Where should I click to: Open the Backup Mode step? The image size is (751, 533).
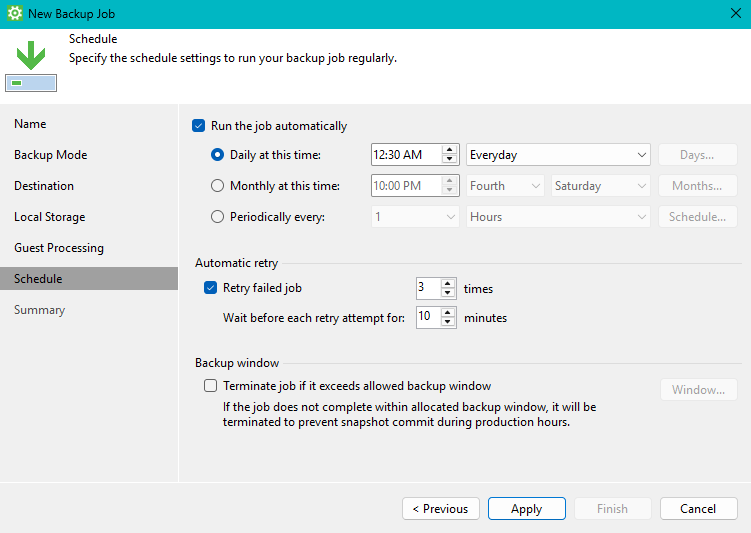click(51, 155)
